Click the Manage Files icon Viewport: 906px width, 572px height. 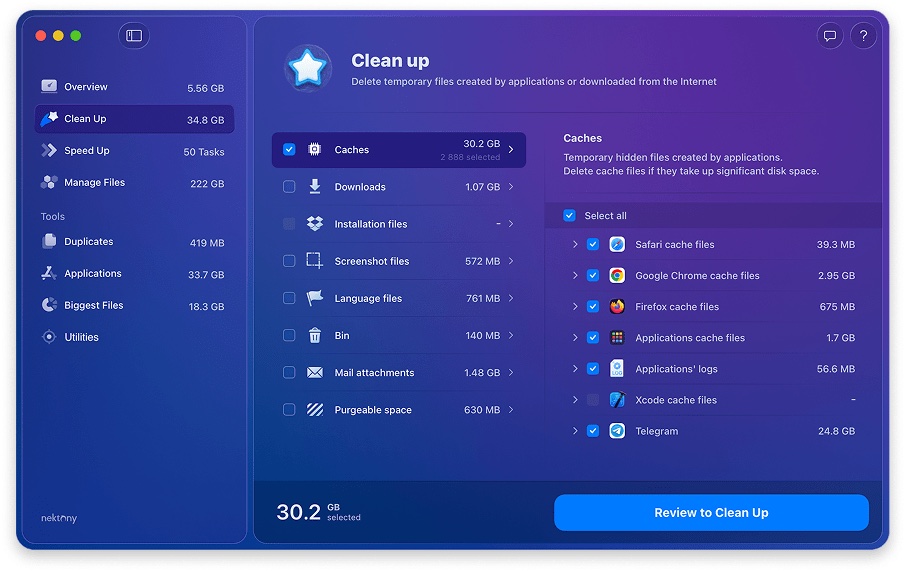(49, 182)
